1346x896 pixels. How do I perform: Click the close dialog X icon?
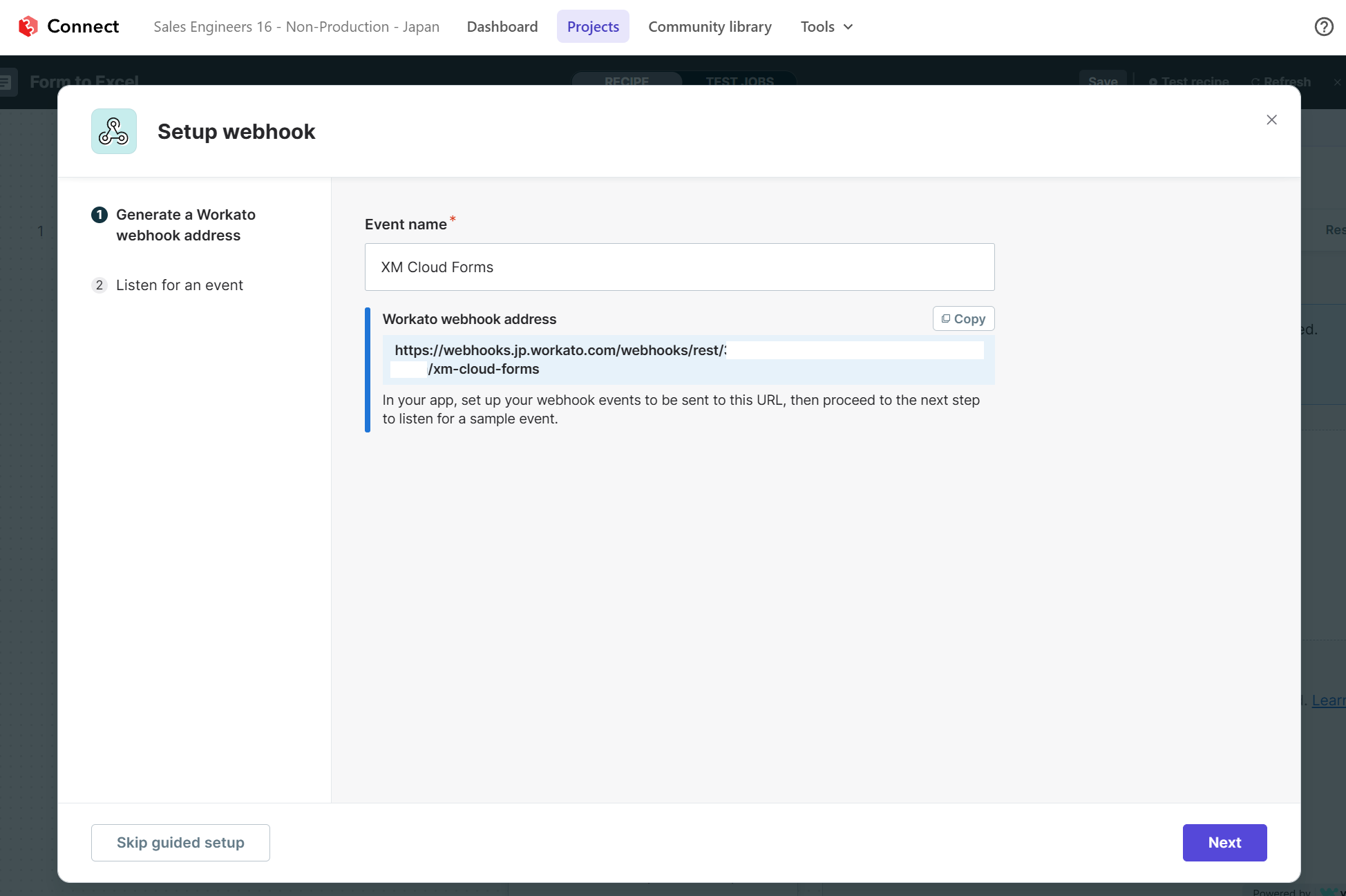point(1270,120)
